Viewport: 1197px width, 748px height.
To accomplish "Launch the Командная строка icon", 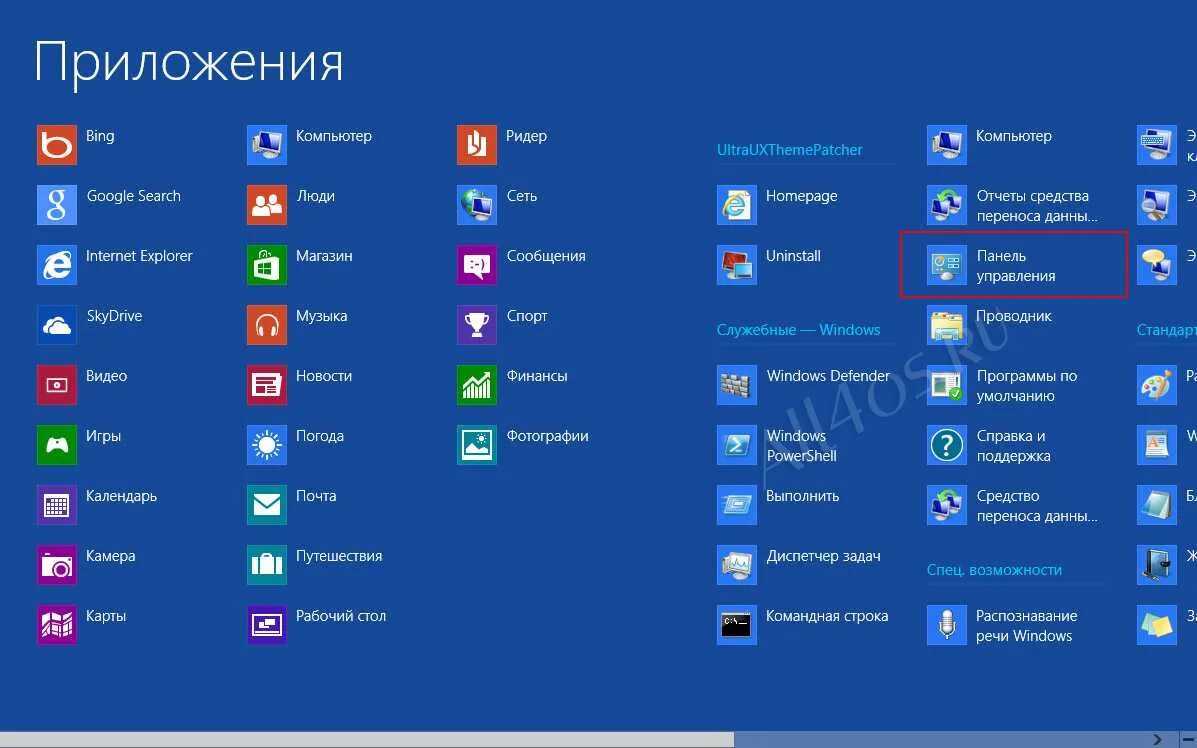I will (x=737, y=624).
